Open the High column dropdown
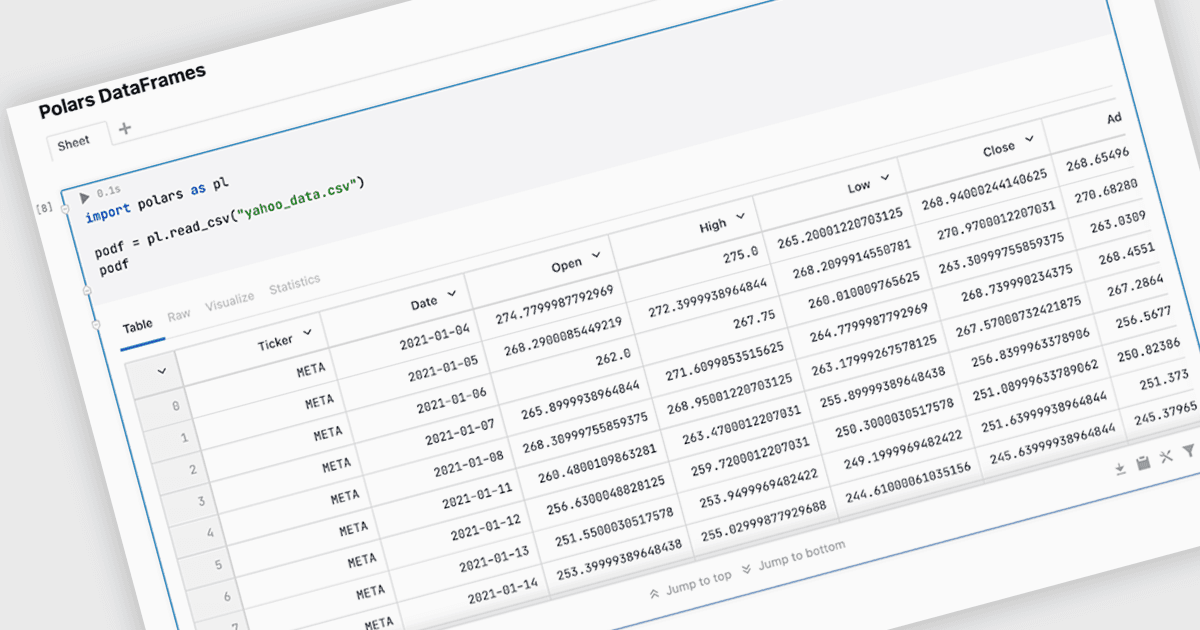 (741, 217)
